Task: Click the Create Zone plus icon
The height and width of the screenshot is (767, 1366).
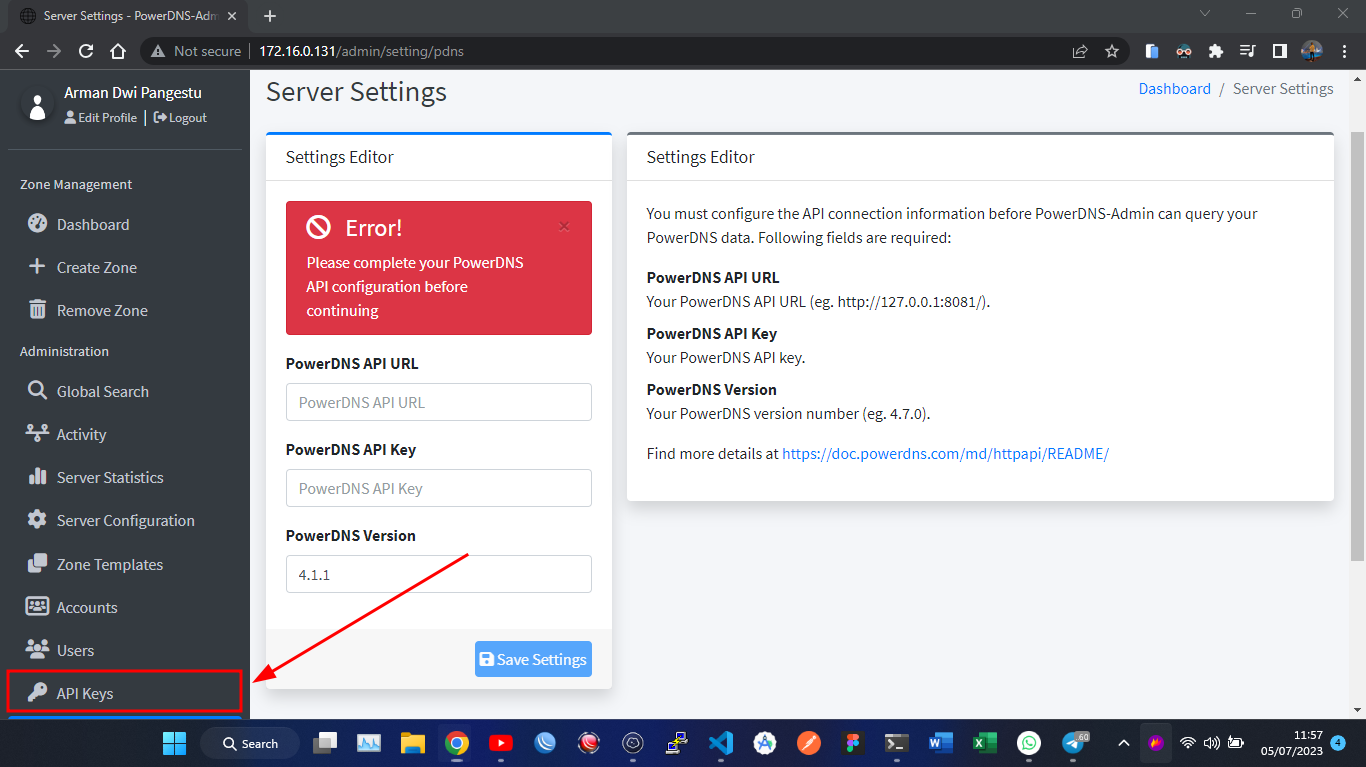Action: pos(37,267)
